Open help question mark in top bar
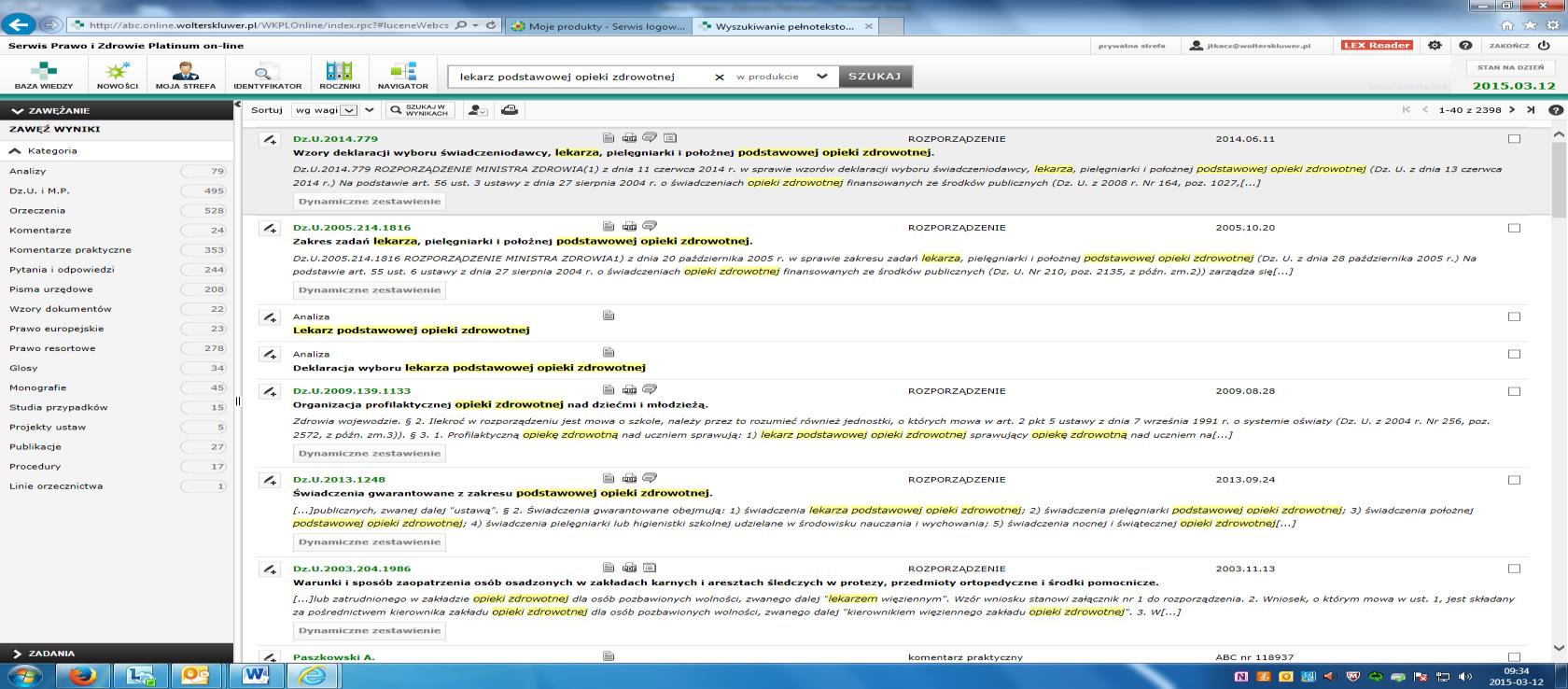 pyautogui.click(x=1465, y=45)
